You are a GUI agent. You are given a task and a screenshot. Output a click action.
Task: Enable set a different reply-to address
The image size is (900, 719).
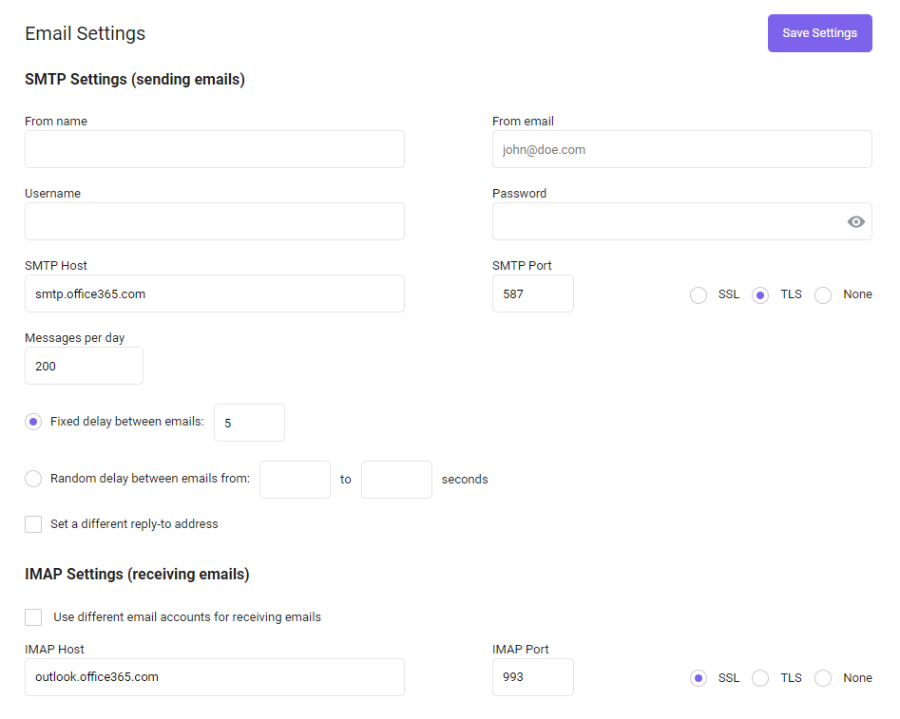click(33, 524)
